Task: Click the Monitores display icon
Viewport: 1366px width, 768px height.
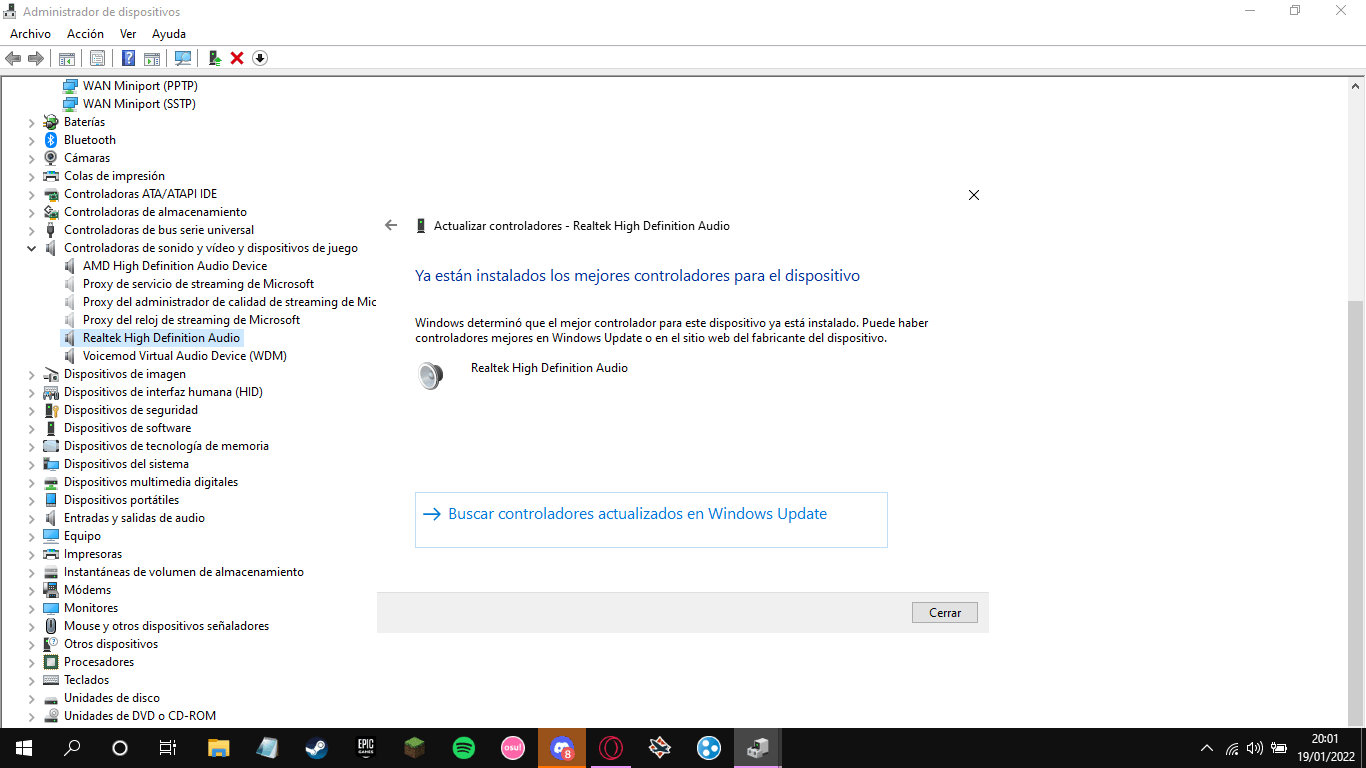Action: [51, 608]
